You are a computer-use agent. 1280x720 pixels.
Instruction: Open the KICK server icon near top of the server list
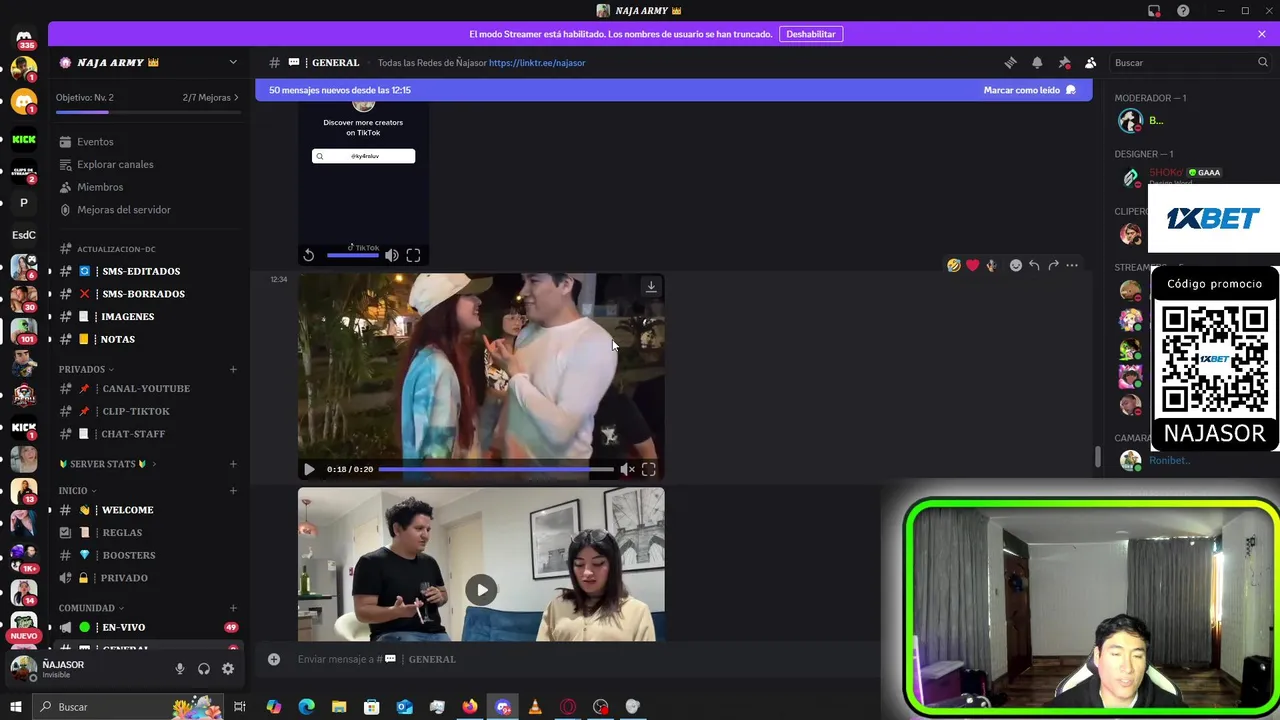tap(24, 140)
